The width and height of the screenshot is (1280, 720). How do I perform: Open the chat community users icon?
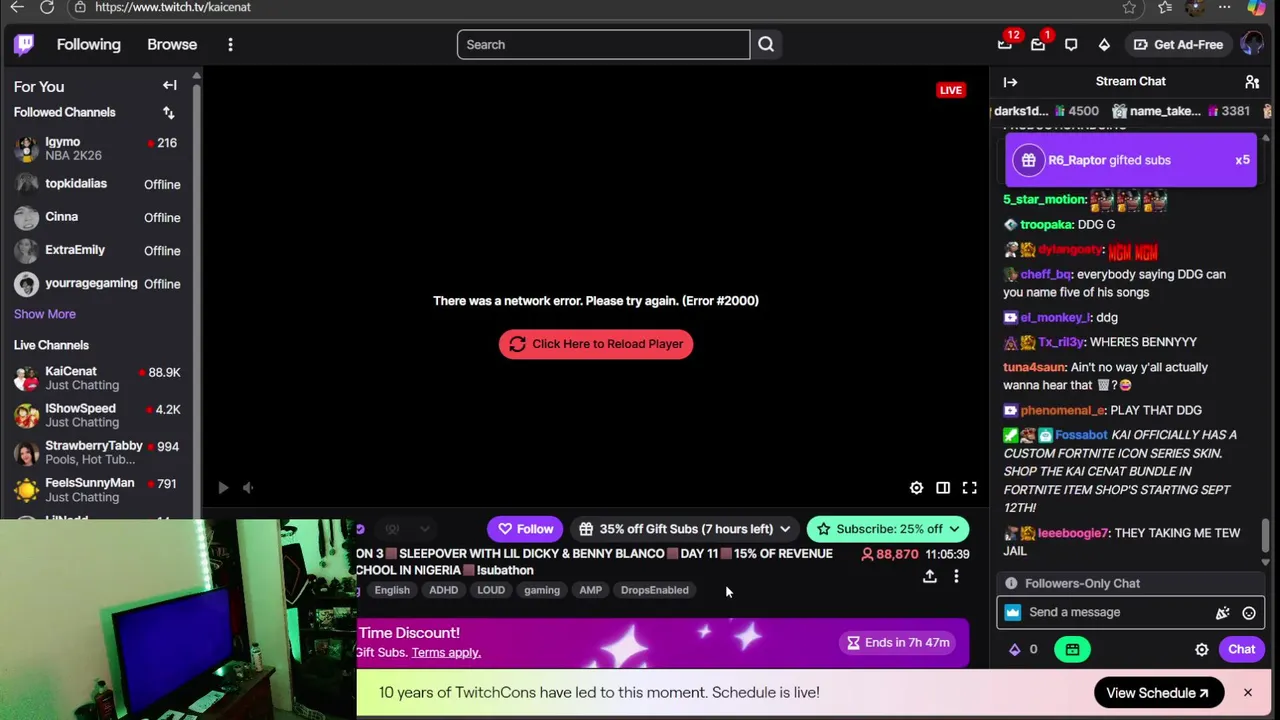tap(1252, 82)
